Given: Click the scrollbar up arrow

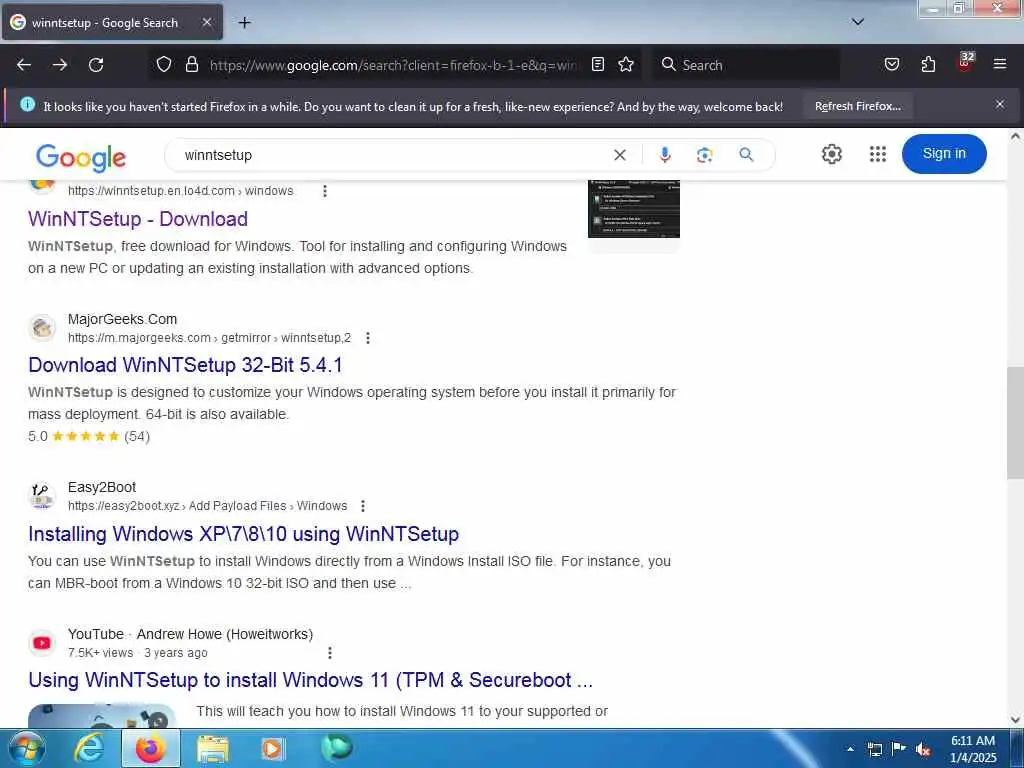Looking at the screenshot, I should pos(1015,136).
